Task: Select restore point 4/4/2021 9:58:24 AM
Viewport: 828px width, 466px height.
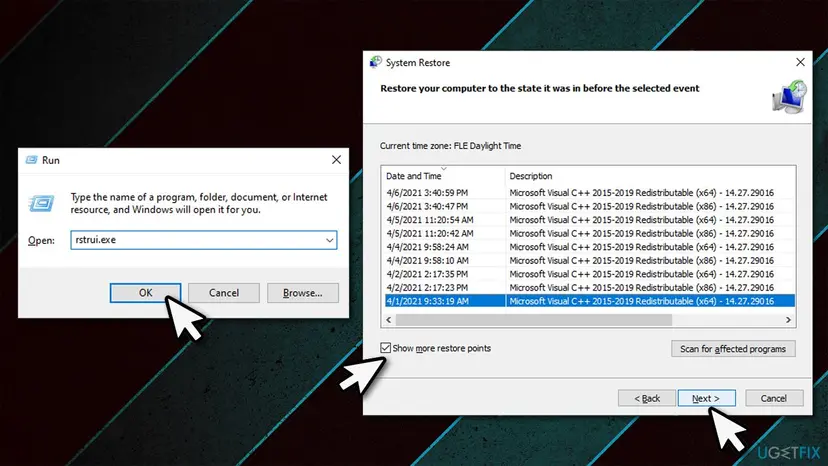Action: tap(588, 247)
